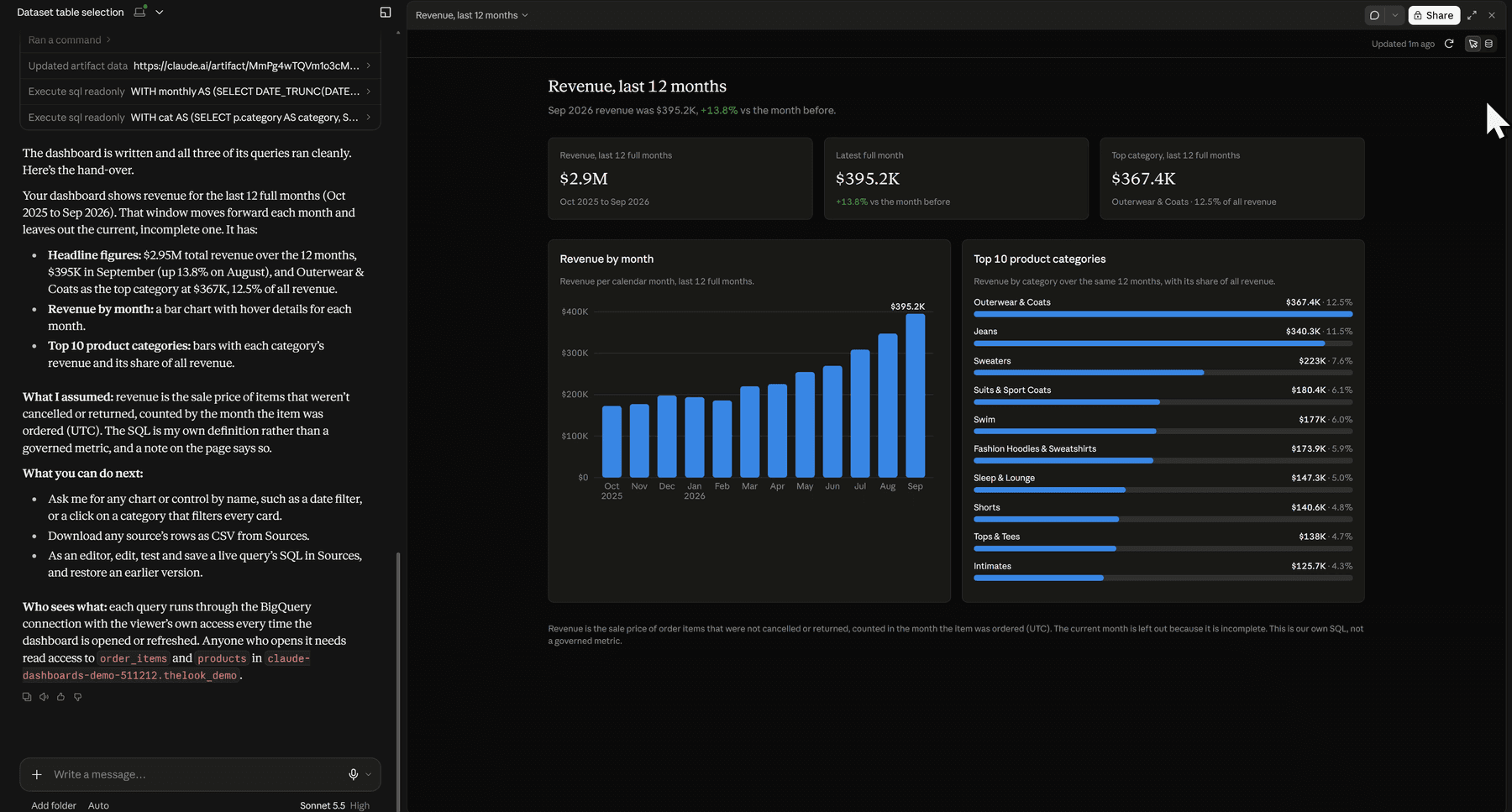Open the comment bubble icon

[1374, 15]
